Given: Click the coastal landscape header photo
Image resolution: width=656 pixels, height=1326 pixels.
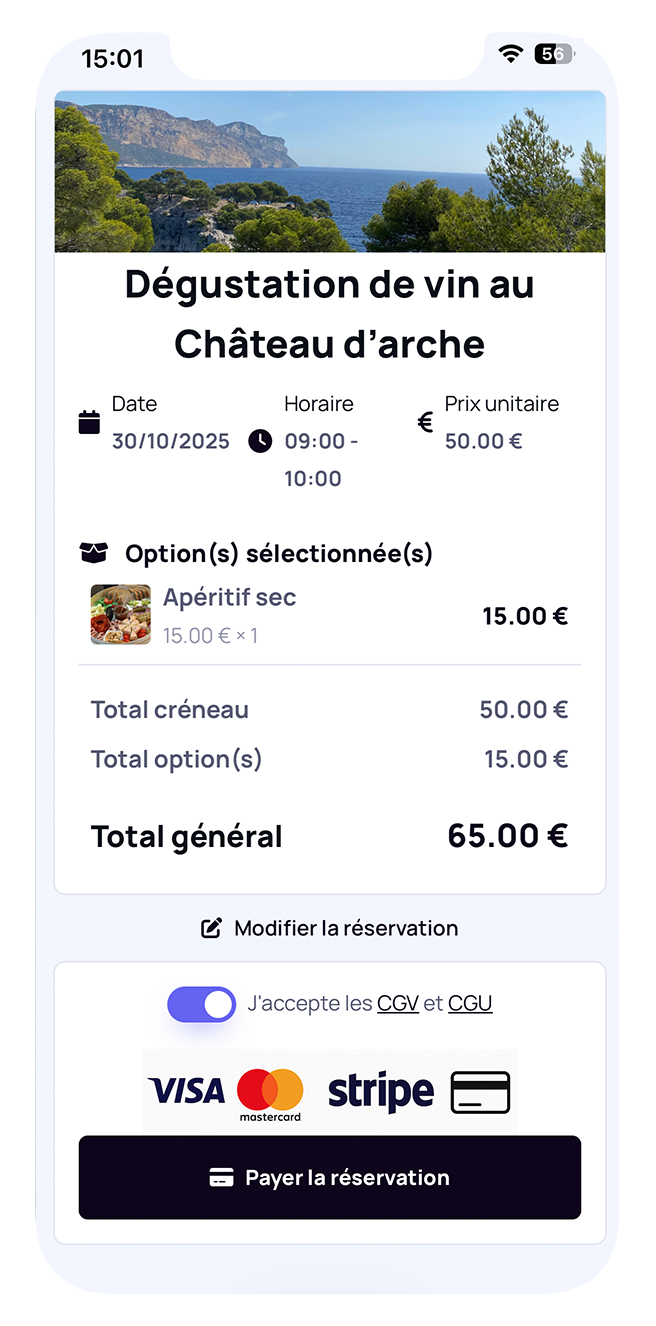Looking at the screenshot, I should (x=328, y=171).
